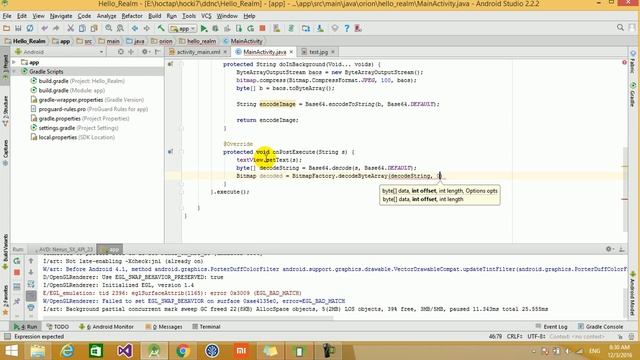The height and width of the screenshot is (360, 640).
Task: Click the up arrow in Run panel
Action: point(31,260)
